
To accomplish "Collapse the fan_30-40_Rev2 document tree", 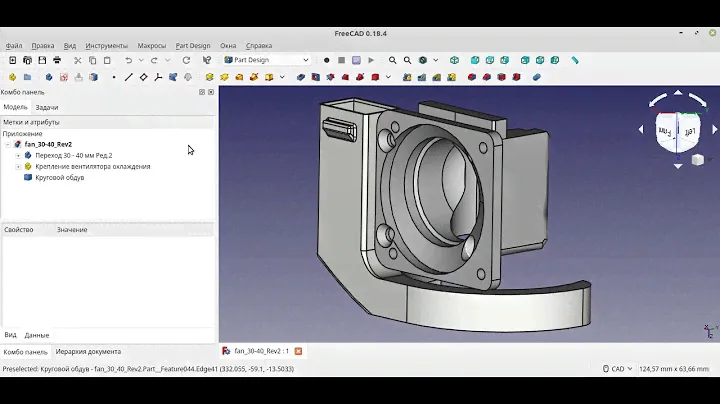I will click(x=8, y=144).
